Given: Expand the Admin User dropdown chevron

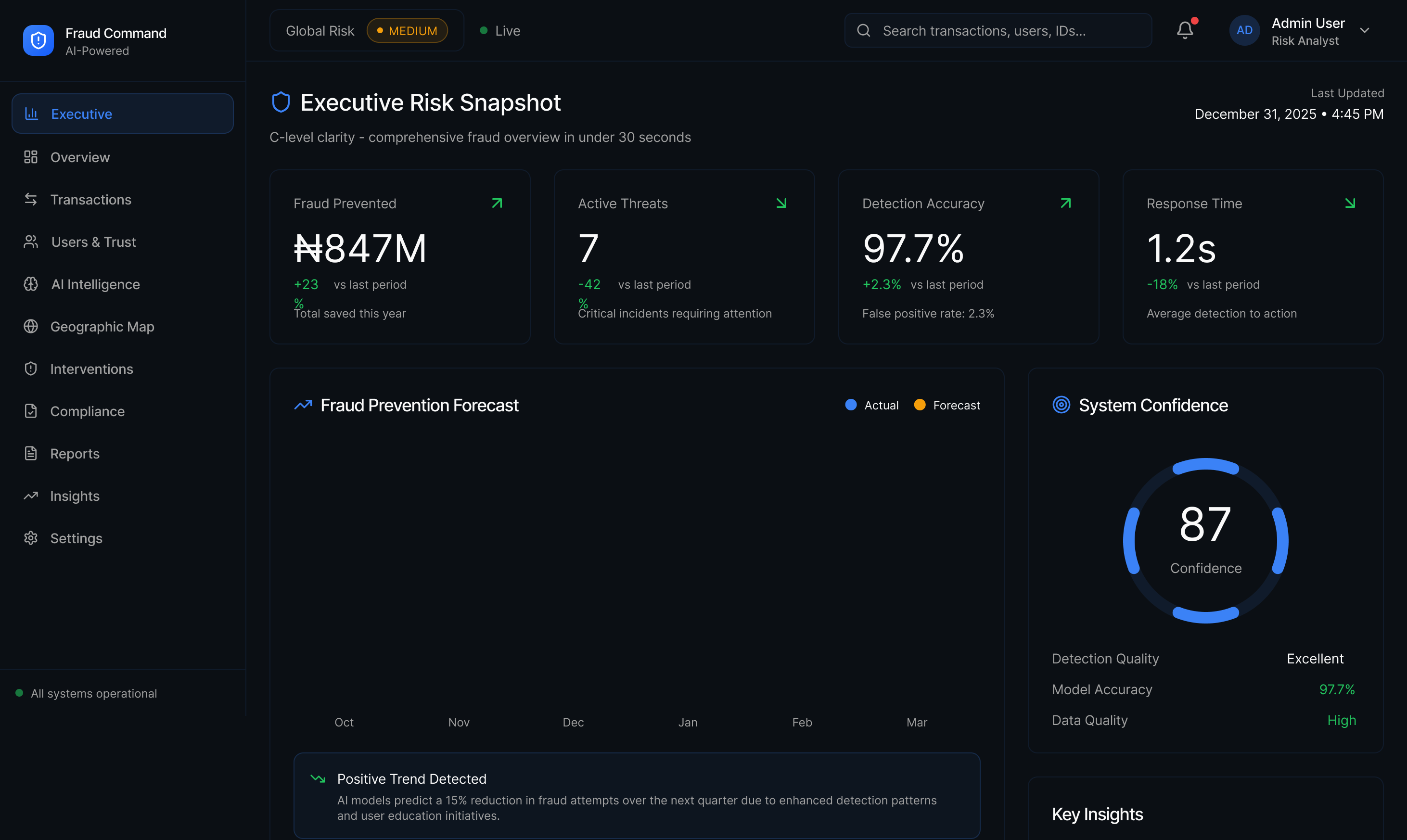Looking at the screenshot, I should tap(1365, 31).
